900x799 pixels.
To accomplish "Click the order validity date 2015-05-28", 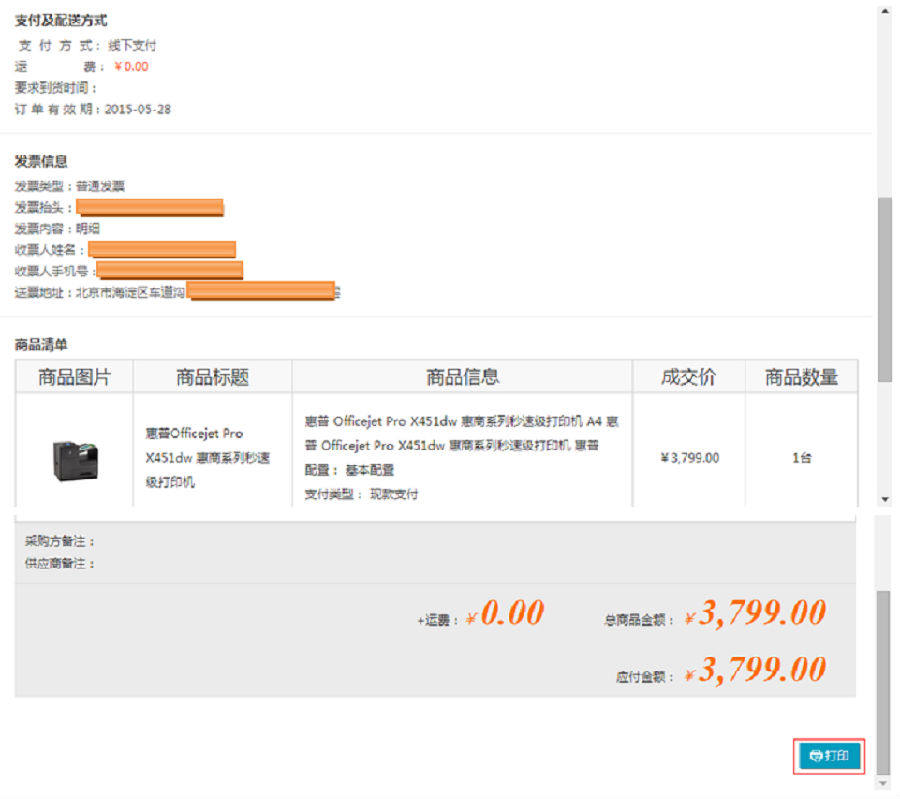I will click(x=138, y=109).
